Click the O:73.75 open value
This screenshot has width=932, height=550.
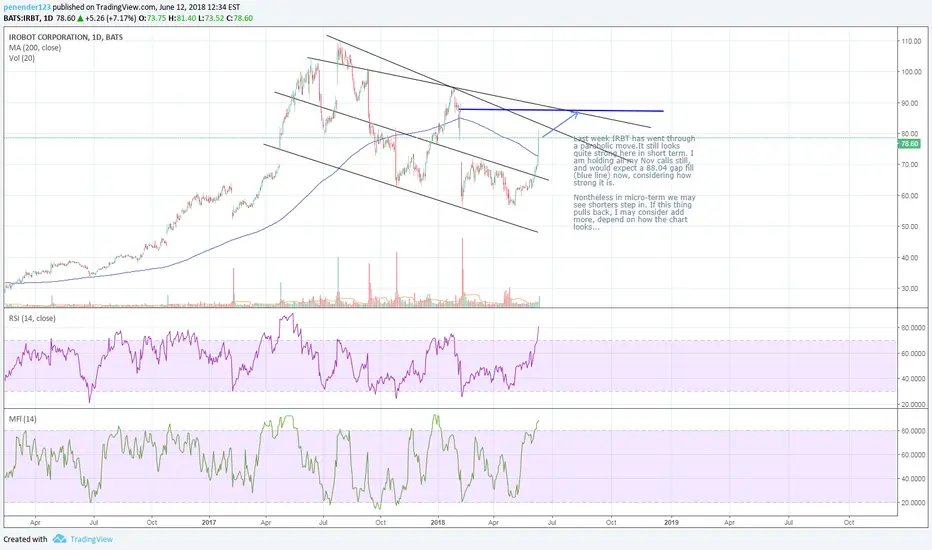click(x=152, y=18)
